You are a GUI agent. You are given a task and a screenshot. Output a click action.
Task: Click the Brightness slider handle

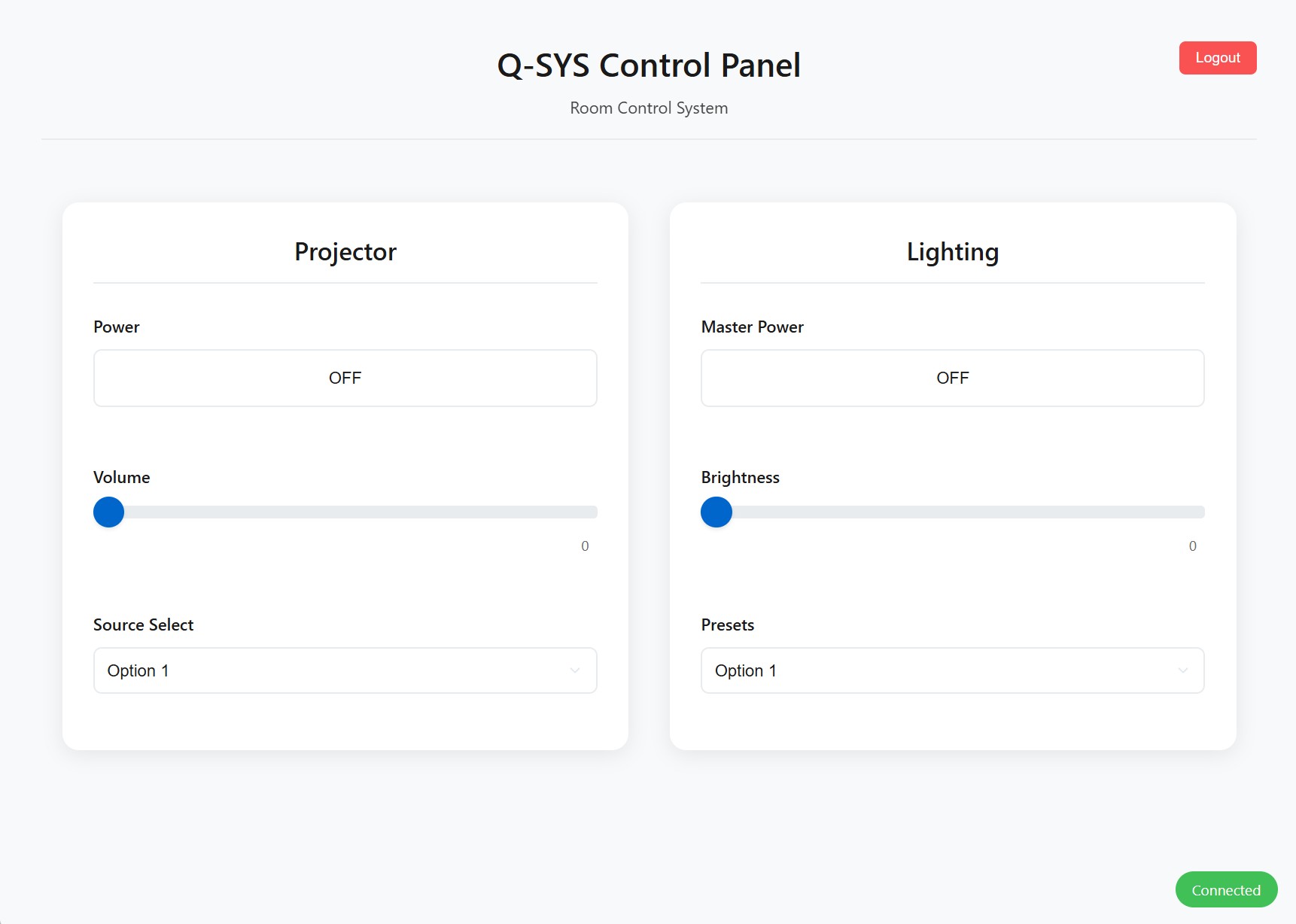coord(716,512)
